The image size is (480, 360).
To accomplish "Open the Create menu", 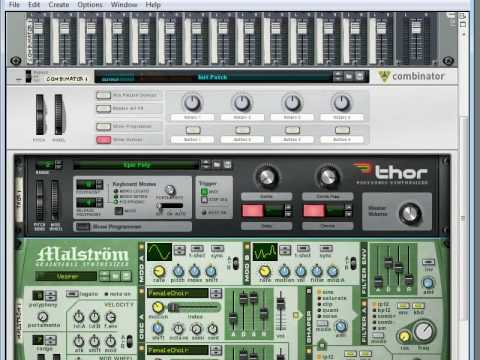I will (x=59, y=5).
